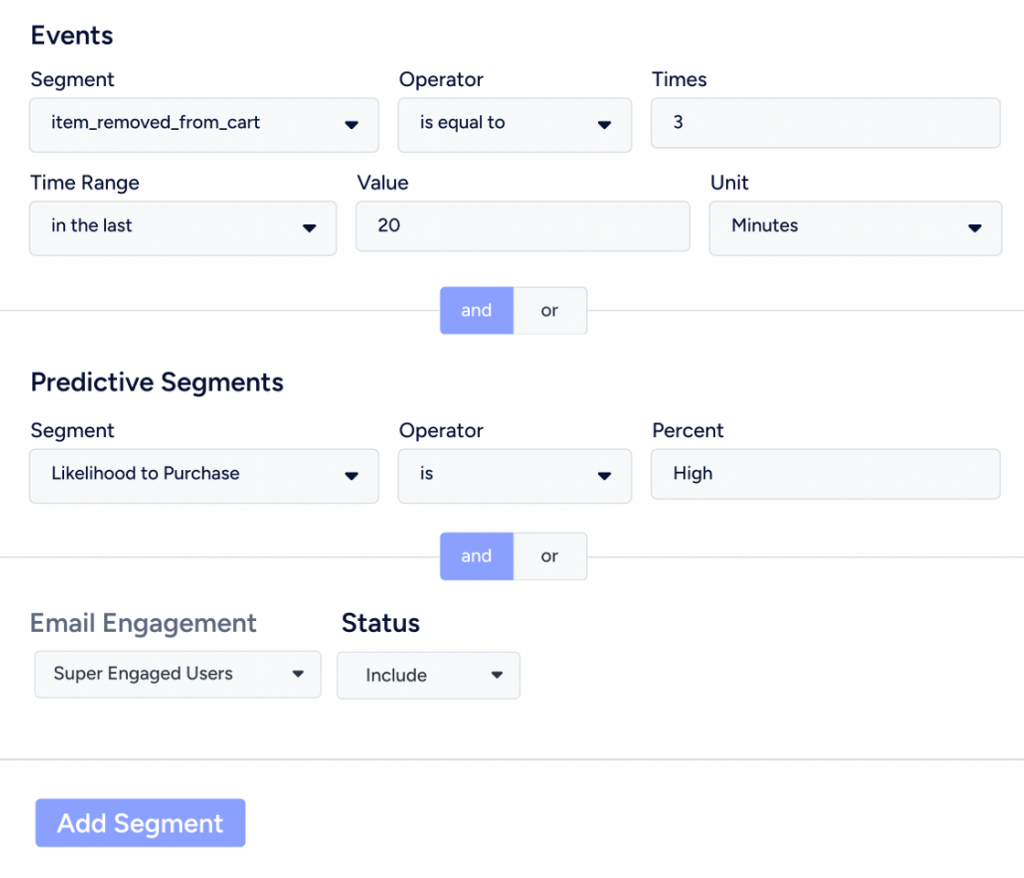The image size is (1024, 878).
Task: Select 'or' logic under the Events section
Action: (x=549, y=310)
